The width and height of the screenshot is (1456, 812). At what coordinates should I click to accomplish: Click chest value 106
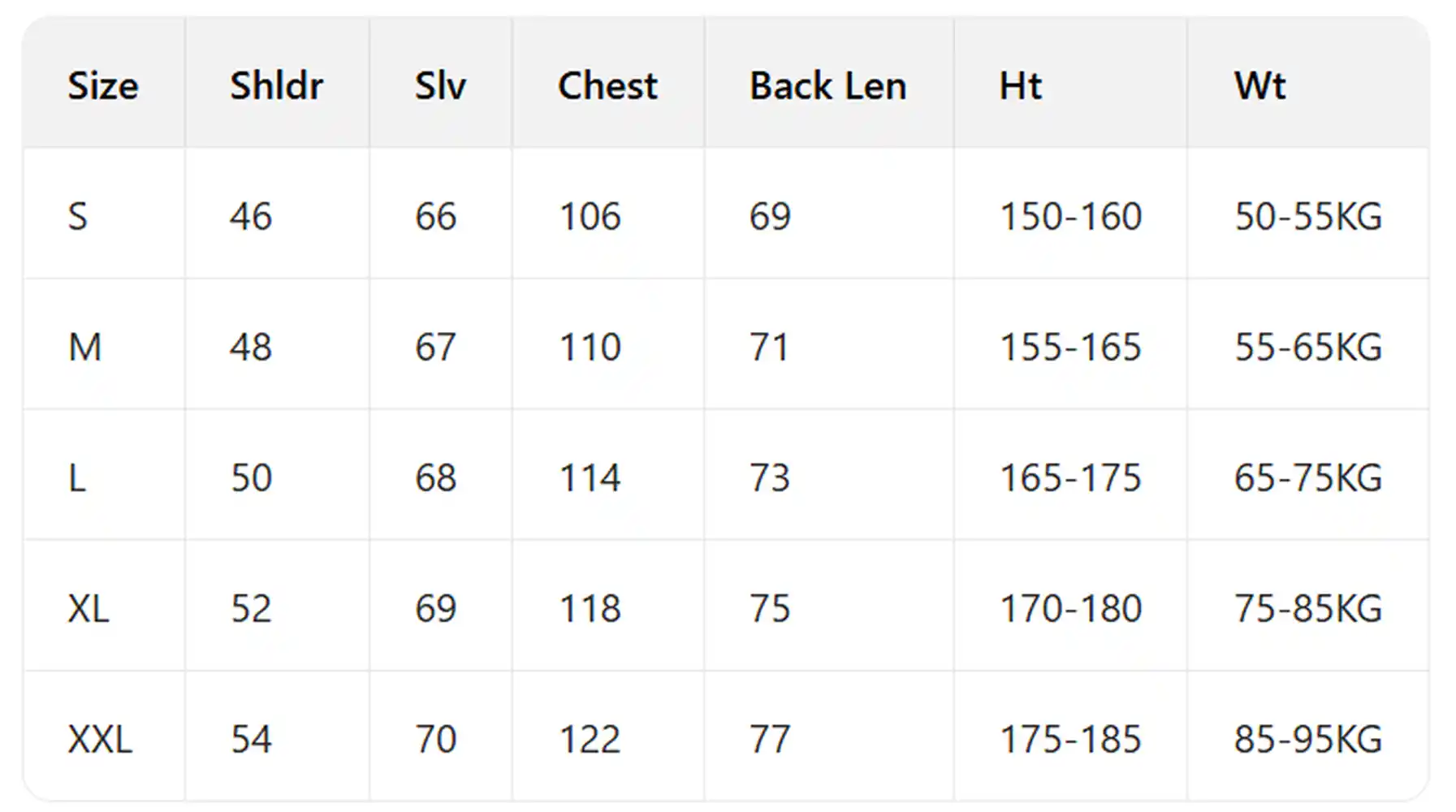point(590,217)
